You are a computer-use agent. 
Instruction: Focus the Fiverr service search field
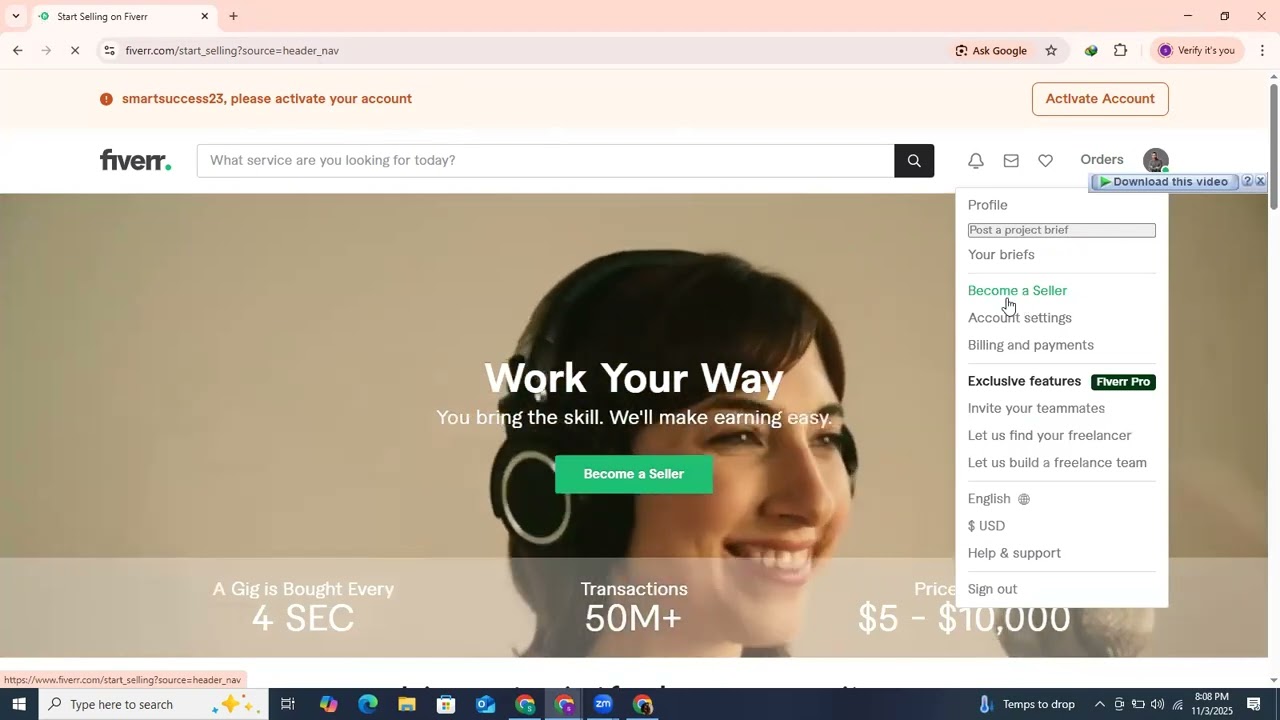545,160
